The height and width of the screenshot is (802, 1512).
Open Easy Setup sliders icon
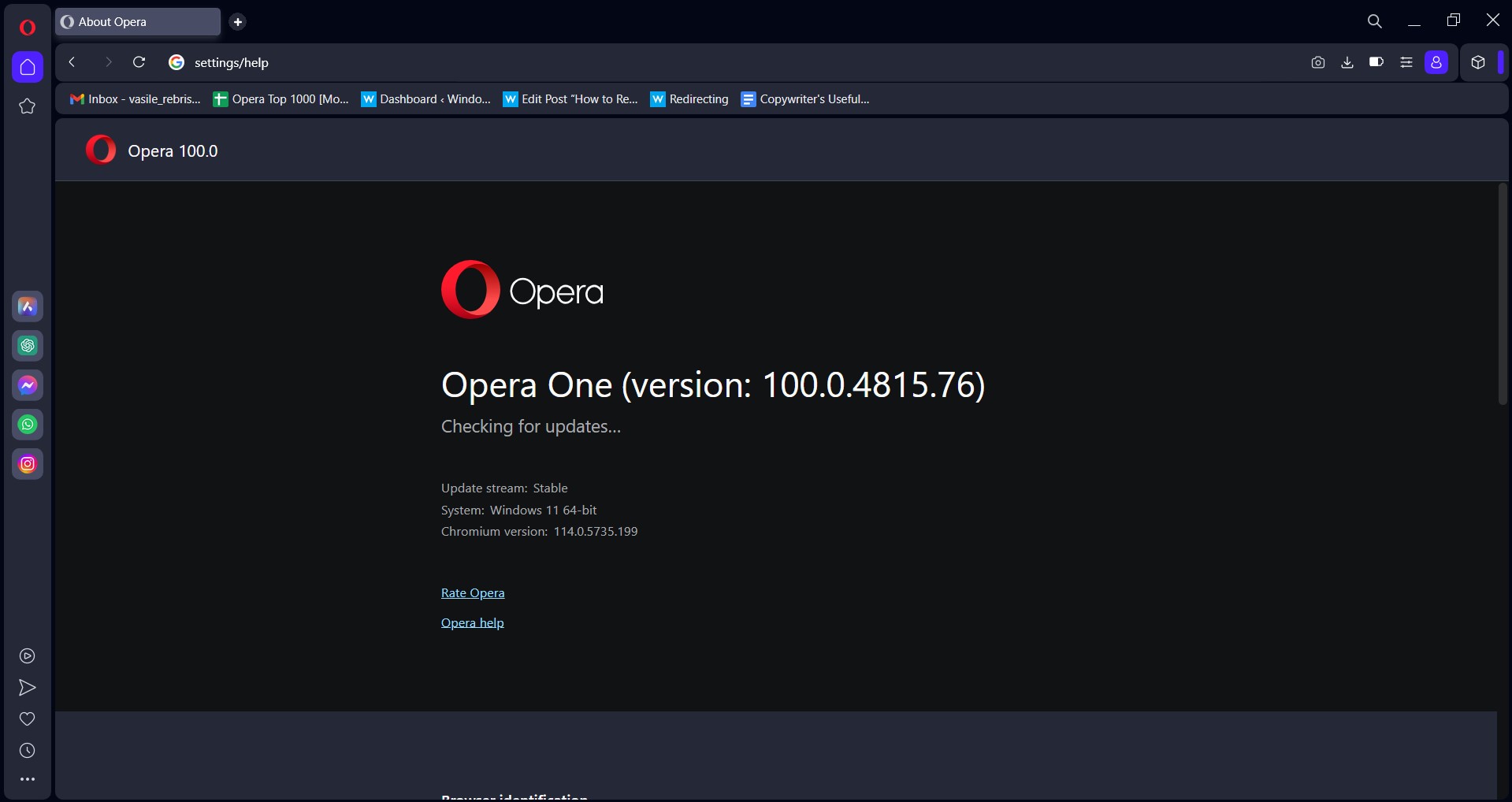1406,62
